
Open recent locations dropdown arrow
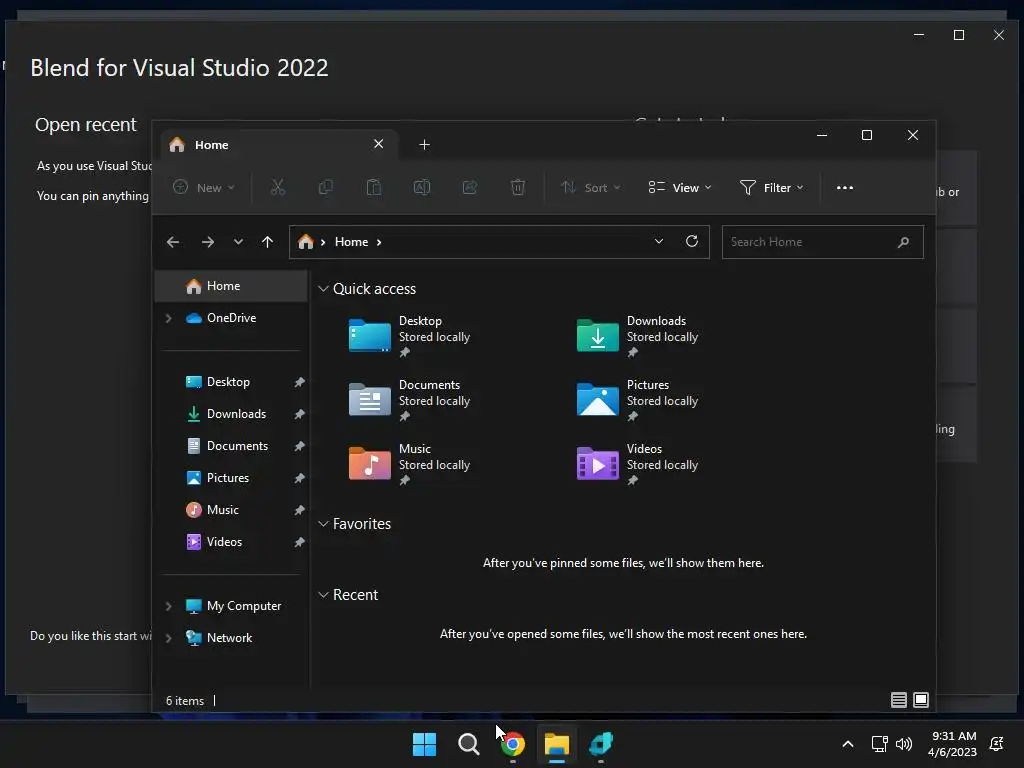pyautogui.click(x=238, y=242)
